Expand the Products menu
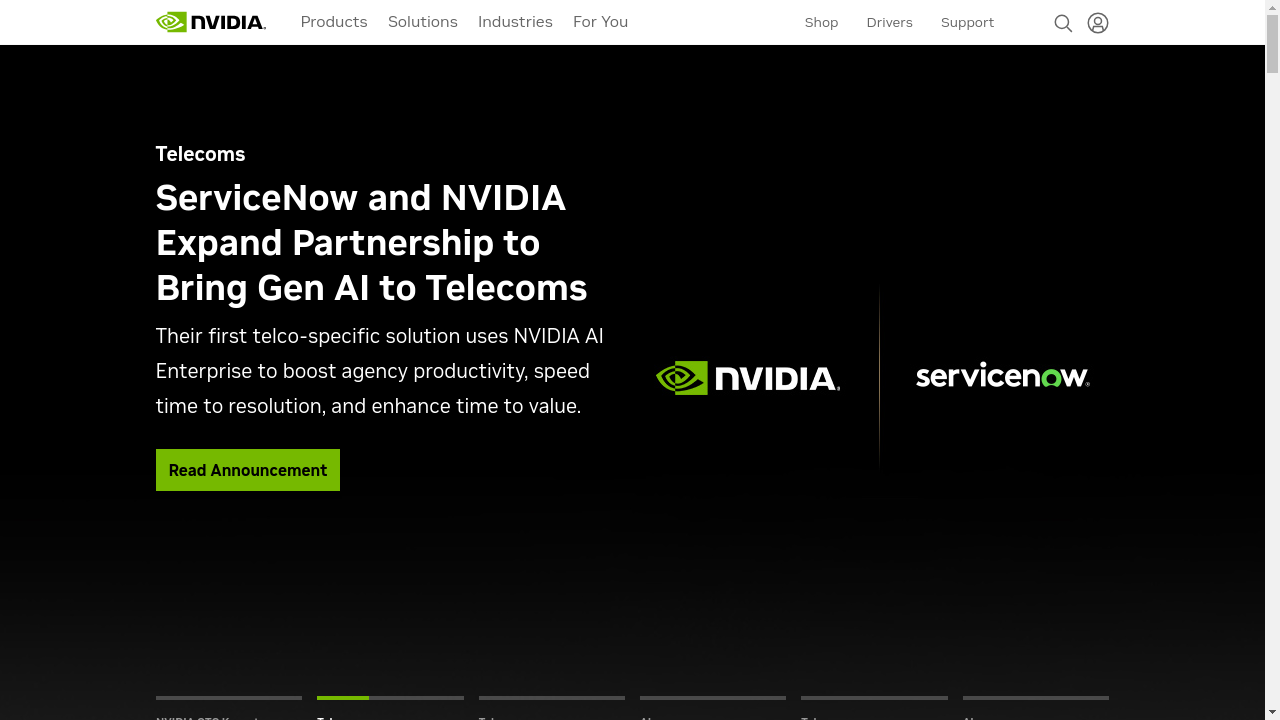This screenshot has width=1280, height=720. click(x=334, y=22)
